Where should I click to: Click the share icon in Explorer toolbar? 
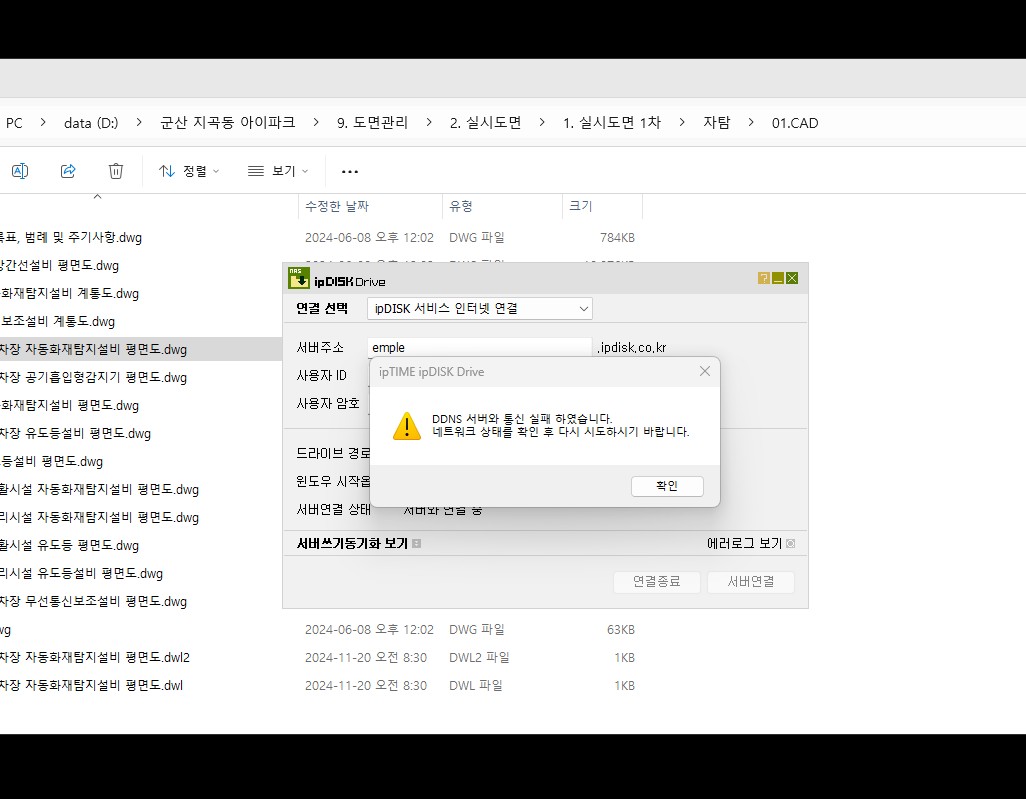68,171
